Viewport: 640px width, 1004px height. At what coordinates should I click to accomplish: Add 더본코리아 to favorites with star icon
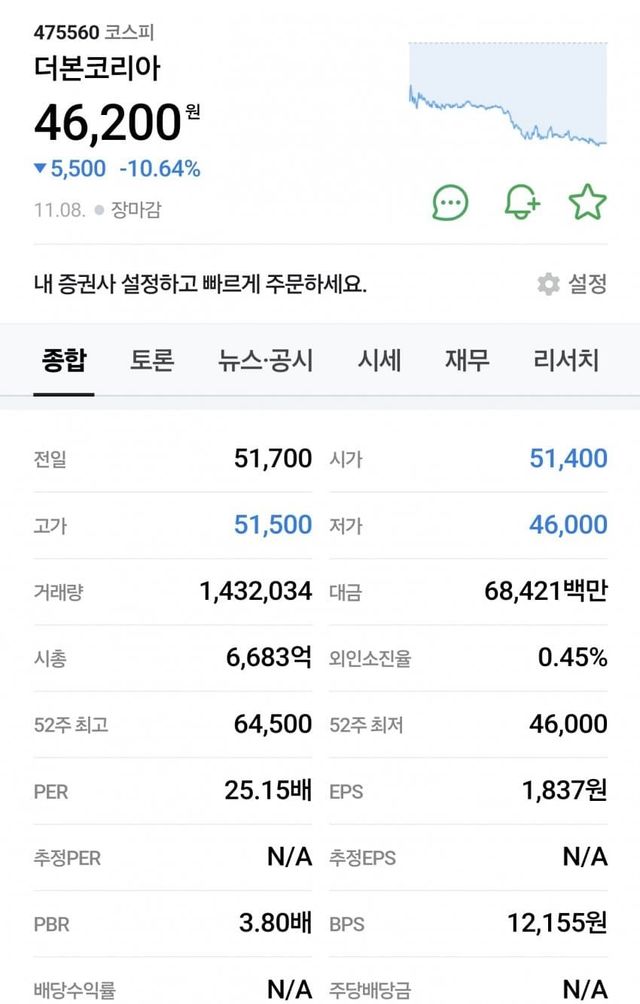[x=588, y=203]
